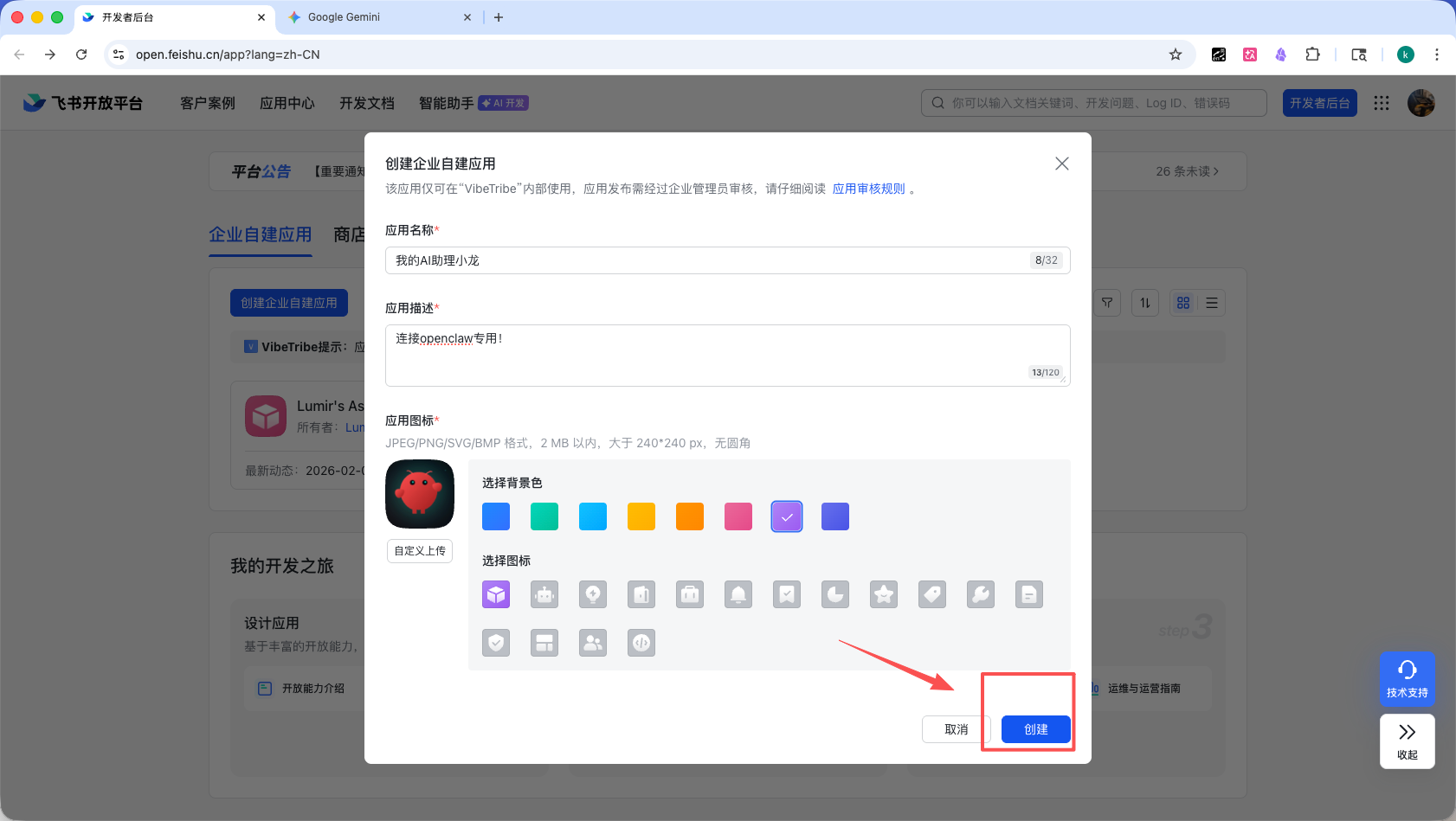Switch to list view of apps

click(x=1211, y=302)
